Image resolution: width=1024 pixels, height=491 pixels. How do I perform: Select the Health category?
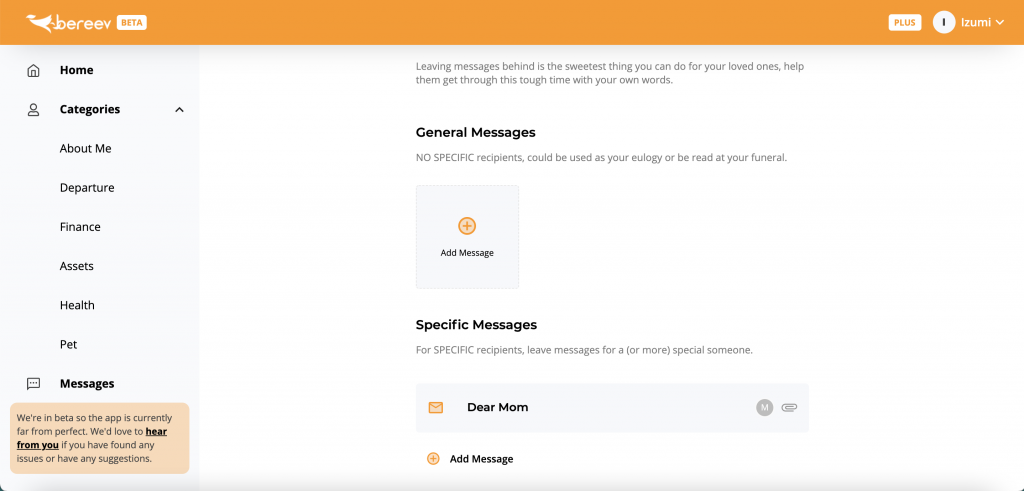pyautogui.click(x=77, y=305)
